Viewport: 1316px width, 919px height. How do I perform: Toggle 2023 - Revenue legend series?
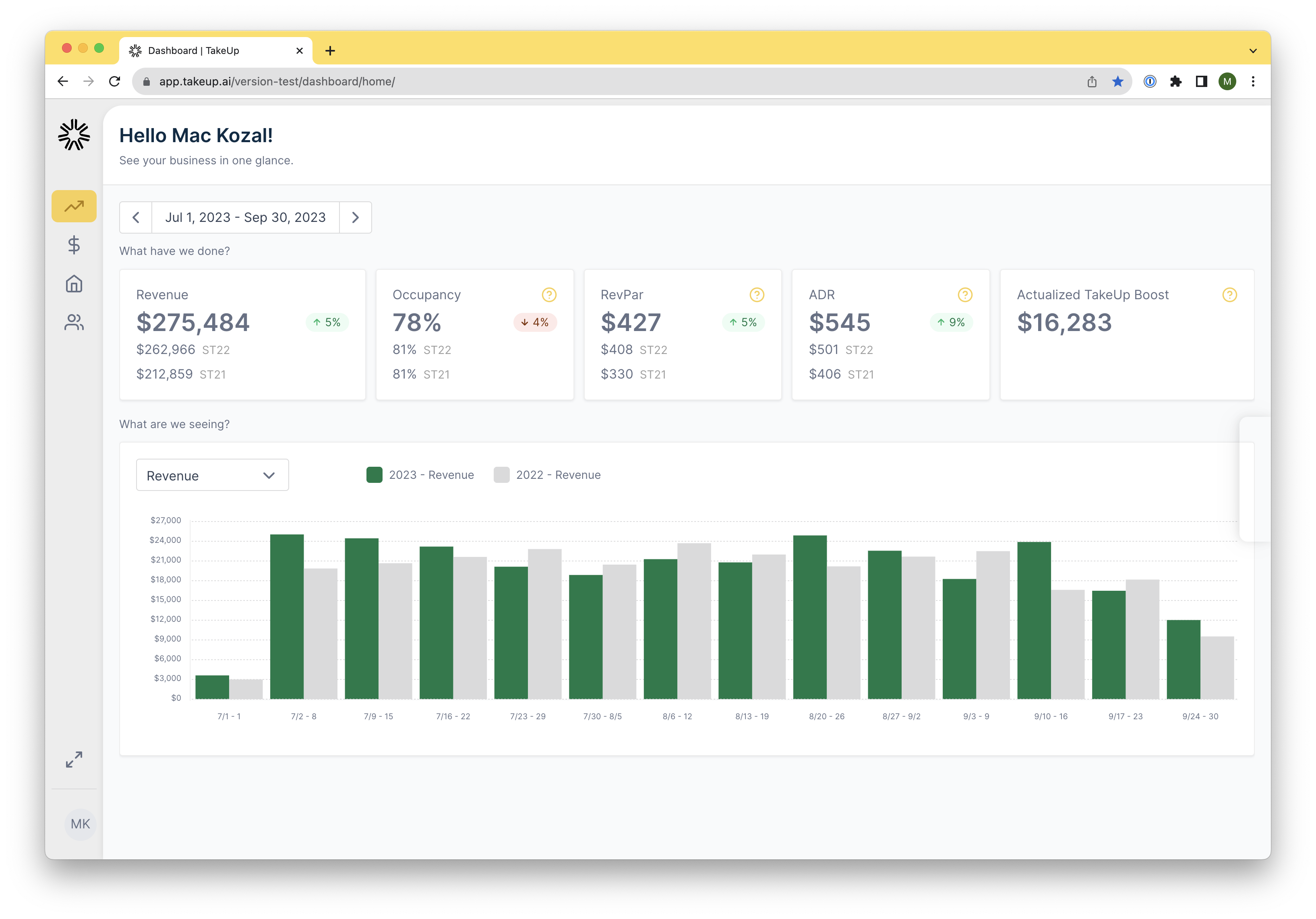click(420, 475)
